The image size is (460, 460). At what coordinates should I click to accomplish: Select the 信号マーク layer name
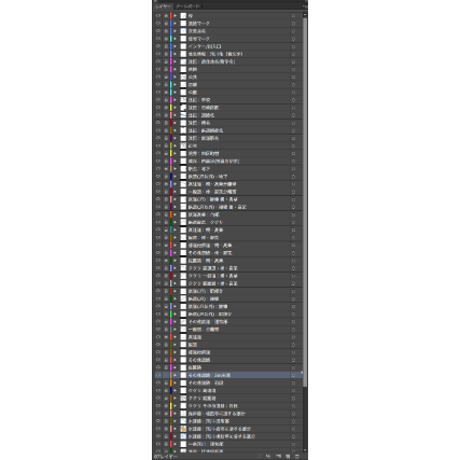(199, 39)
